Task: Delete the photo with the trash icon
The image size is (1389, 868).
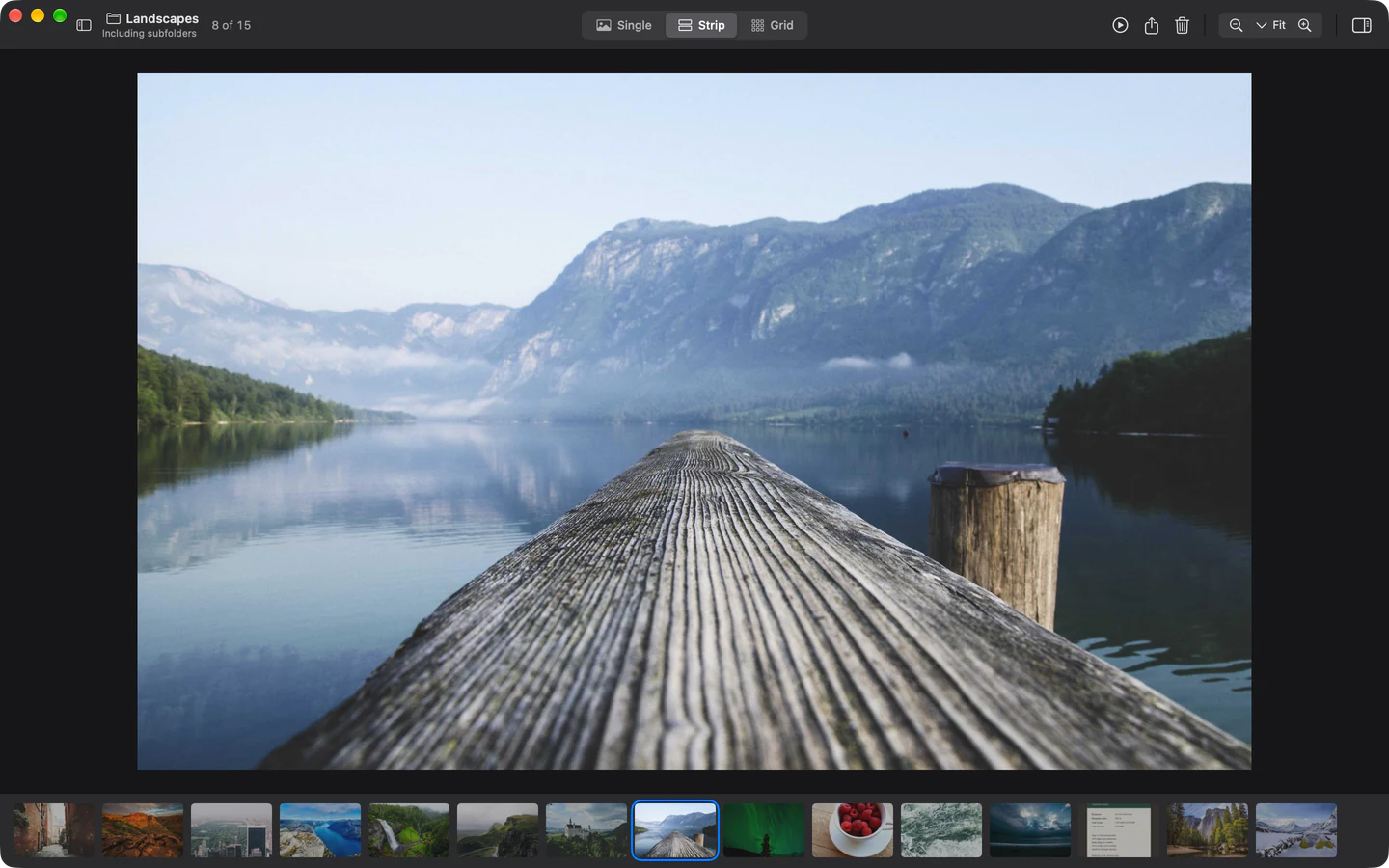Action: [1182, 25]
